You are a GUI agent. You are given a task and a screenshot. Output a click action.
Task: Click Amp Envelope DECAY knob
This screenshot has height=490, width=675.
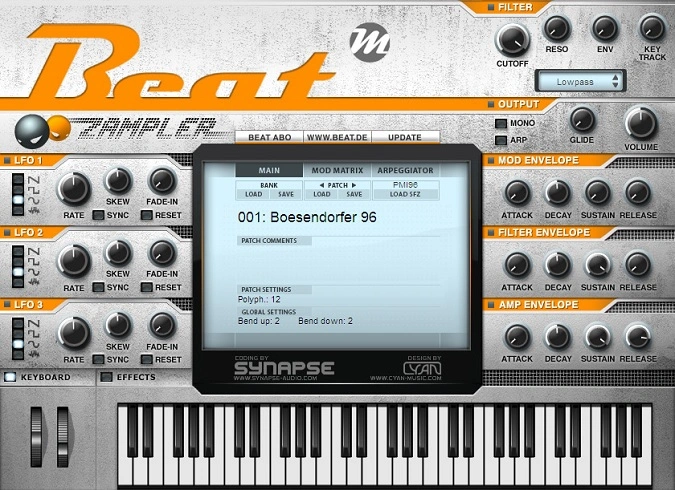(x=557, y=337)
